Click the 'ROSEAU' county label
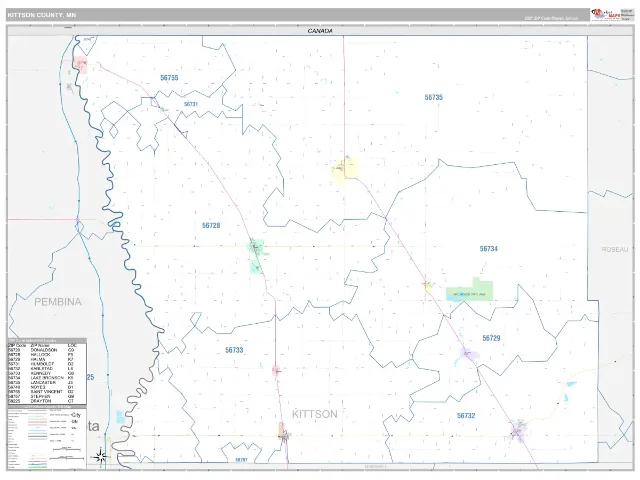This screenshot has width=640, height=480. 615,249
